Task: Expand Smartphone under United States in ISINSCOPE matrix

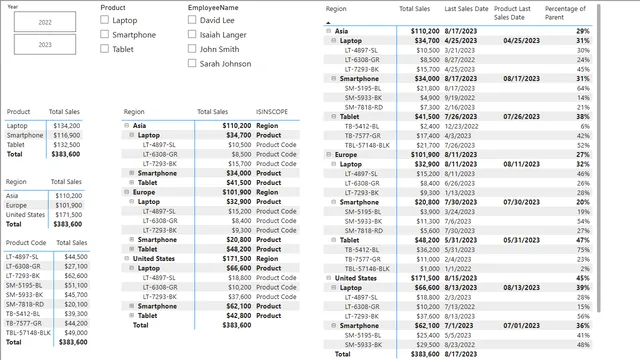Action: (132, 306)
